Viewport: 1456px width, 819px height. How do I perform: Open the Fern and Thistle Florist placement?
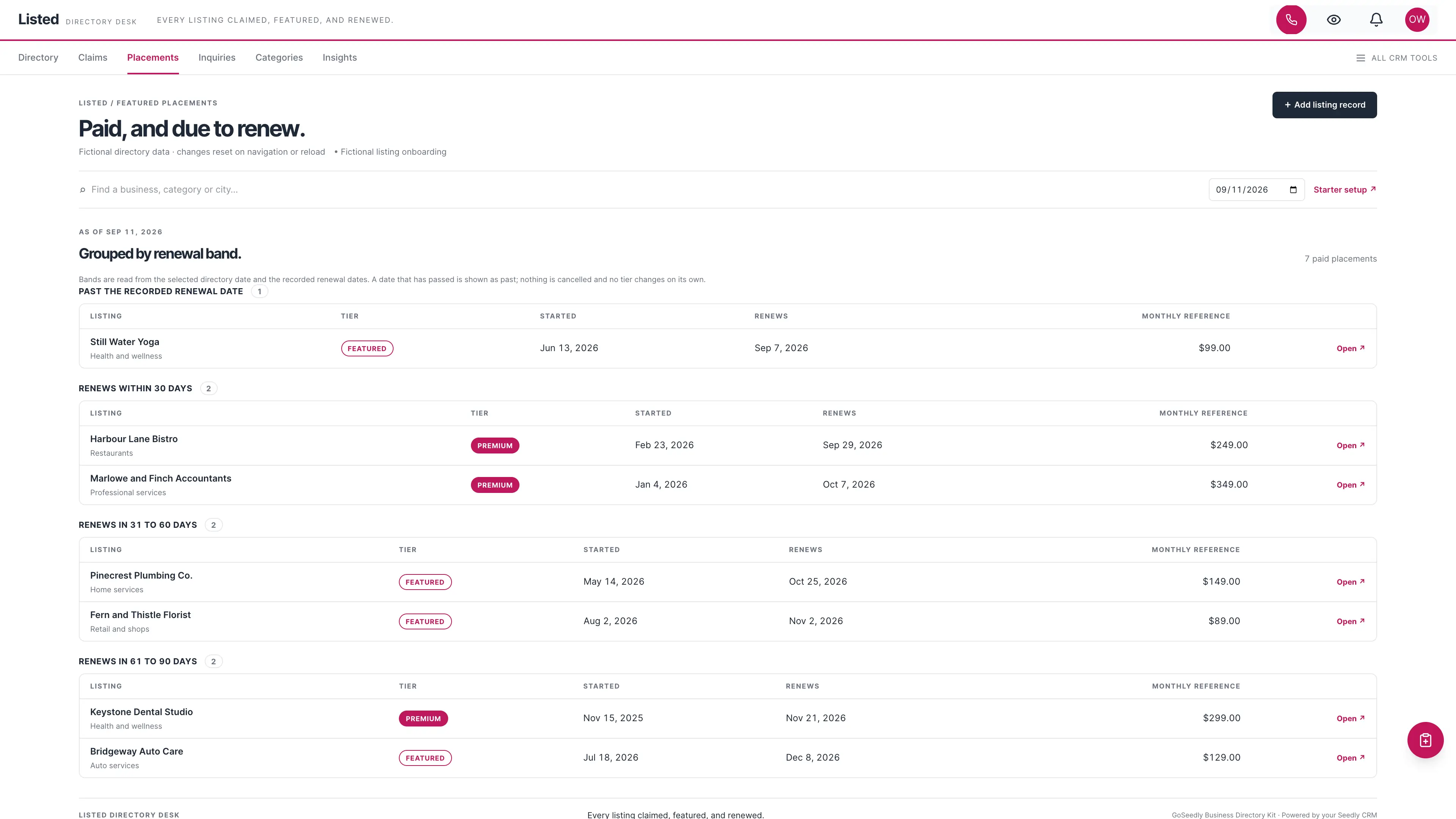[x=1350, y=622]
